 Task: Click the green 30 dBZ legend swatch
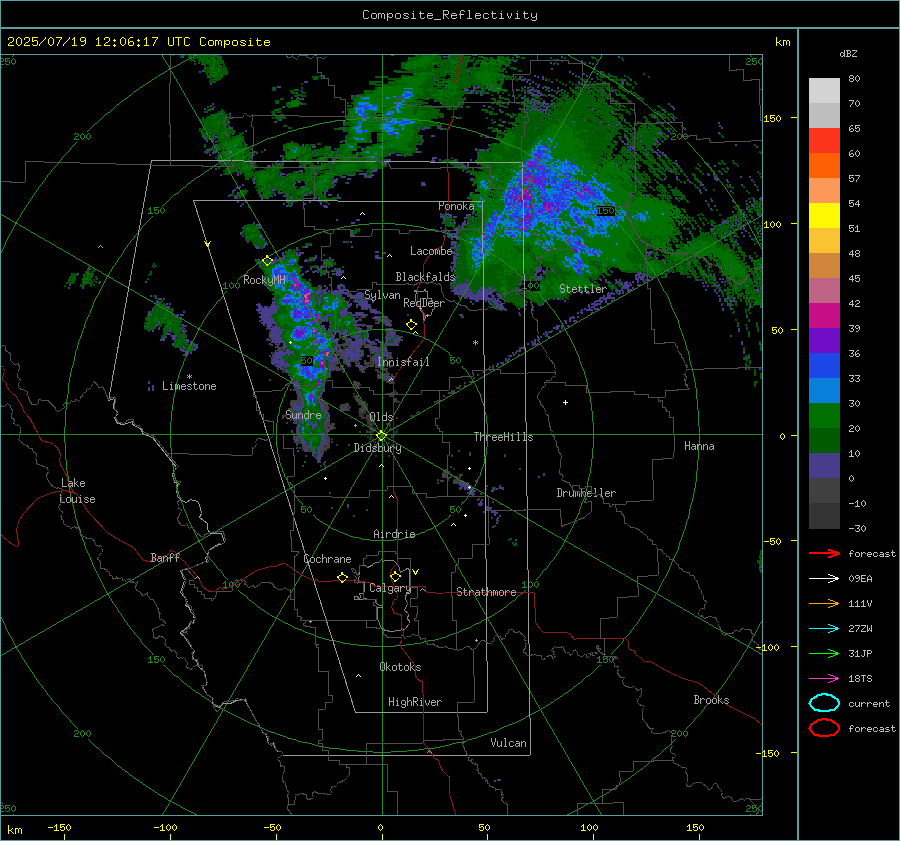click(824, 415)
